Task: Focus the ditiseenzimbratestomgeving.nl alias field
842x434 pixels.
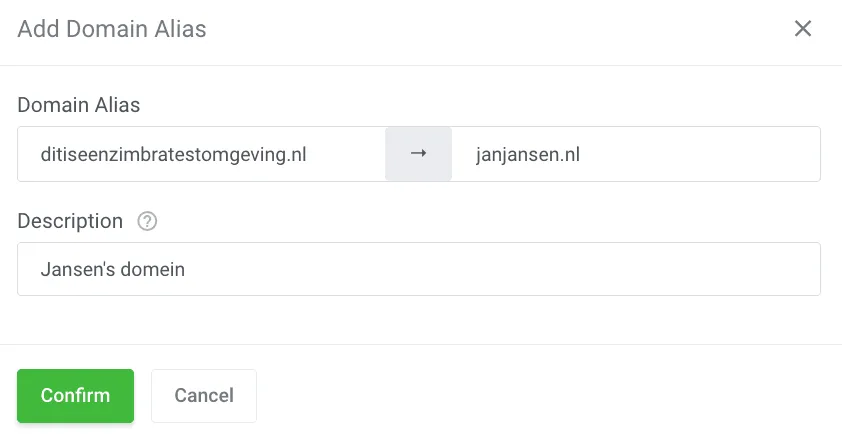Action: [201, 154]
